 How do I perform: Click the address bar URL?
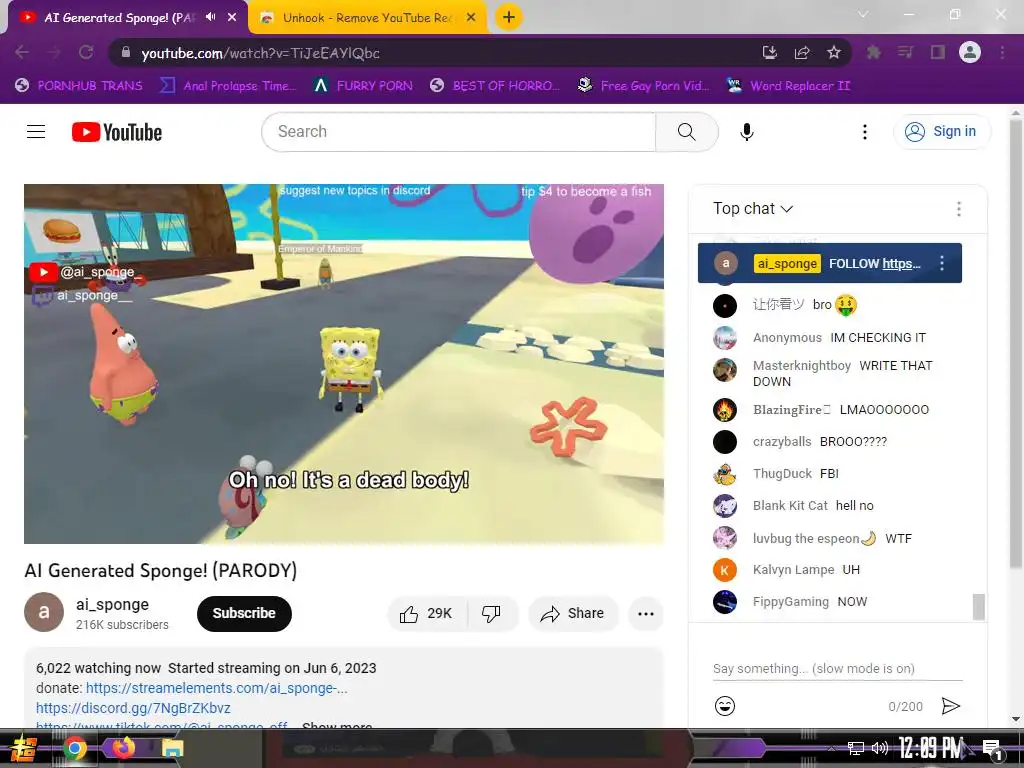pyautogui.click(x=260, y=53)
